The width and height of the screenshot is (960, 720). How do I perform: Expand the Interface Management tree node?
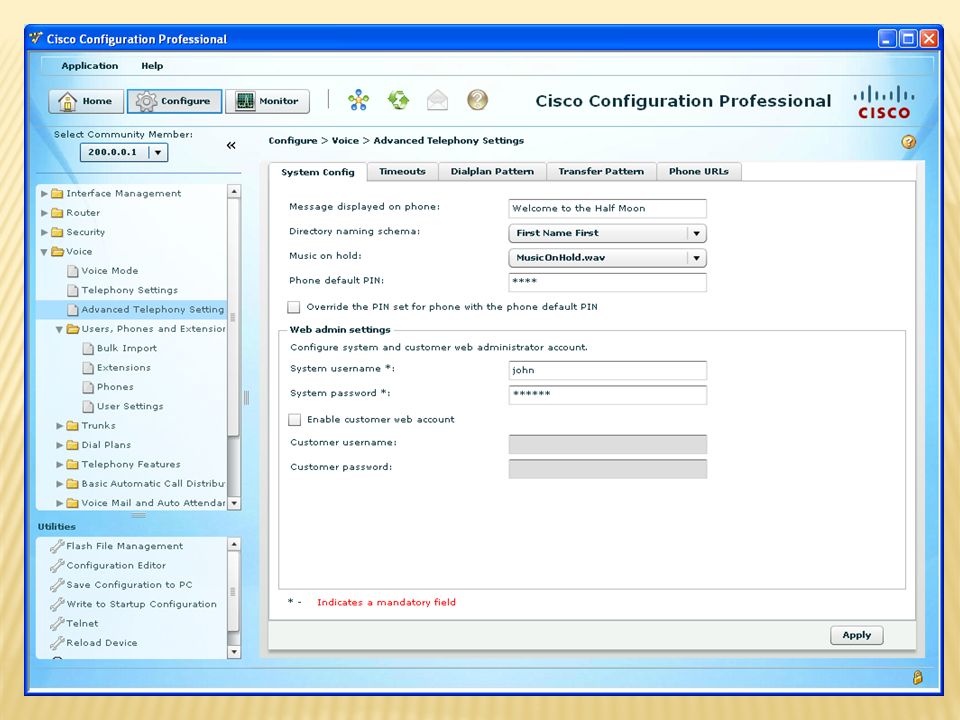pyautogui.click(x=44, y=193)
